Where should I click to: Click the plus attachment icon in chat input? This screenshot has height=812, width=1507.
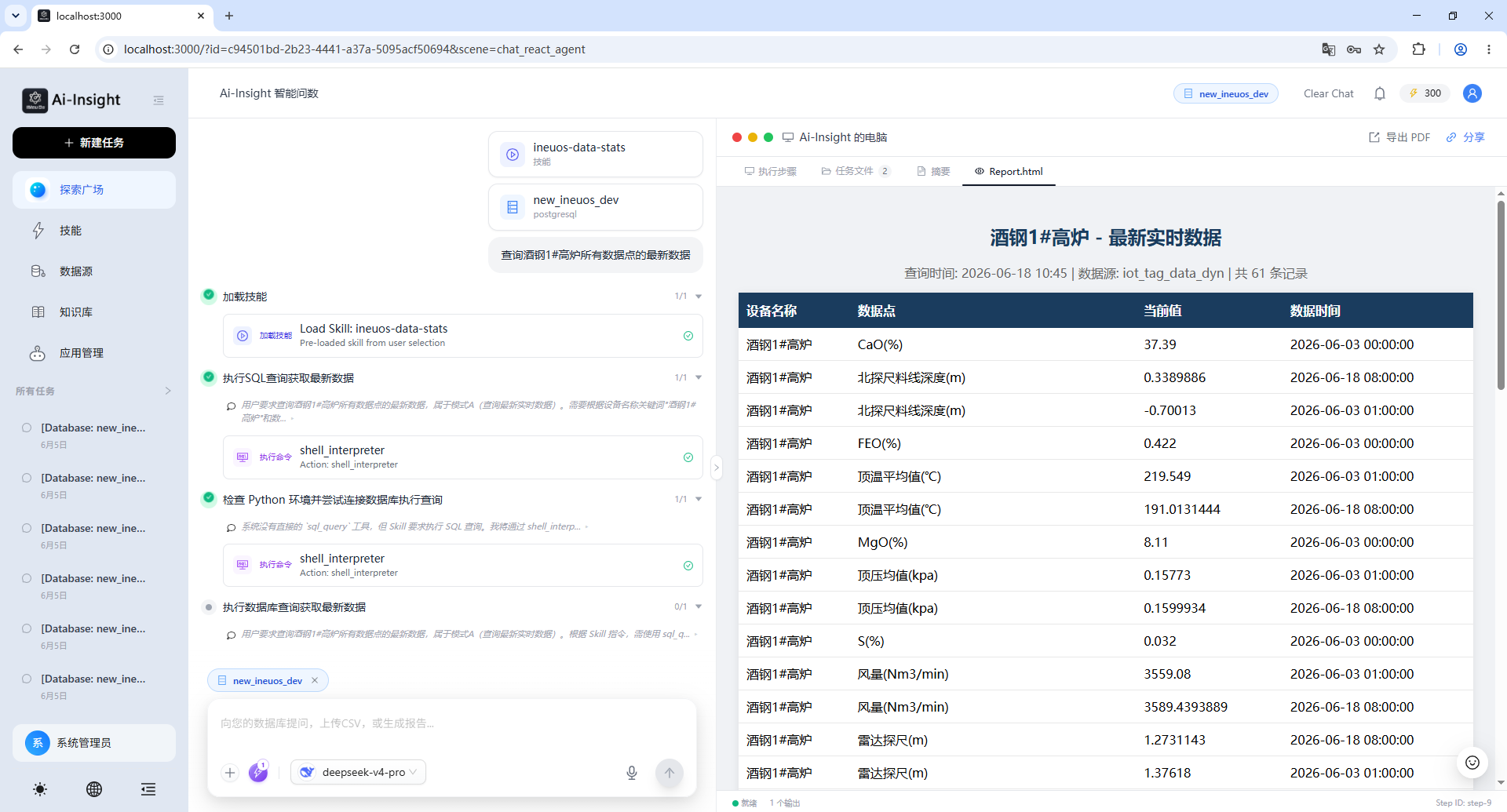(x=230, y=773)
